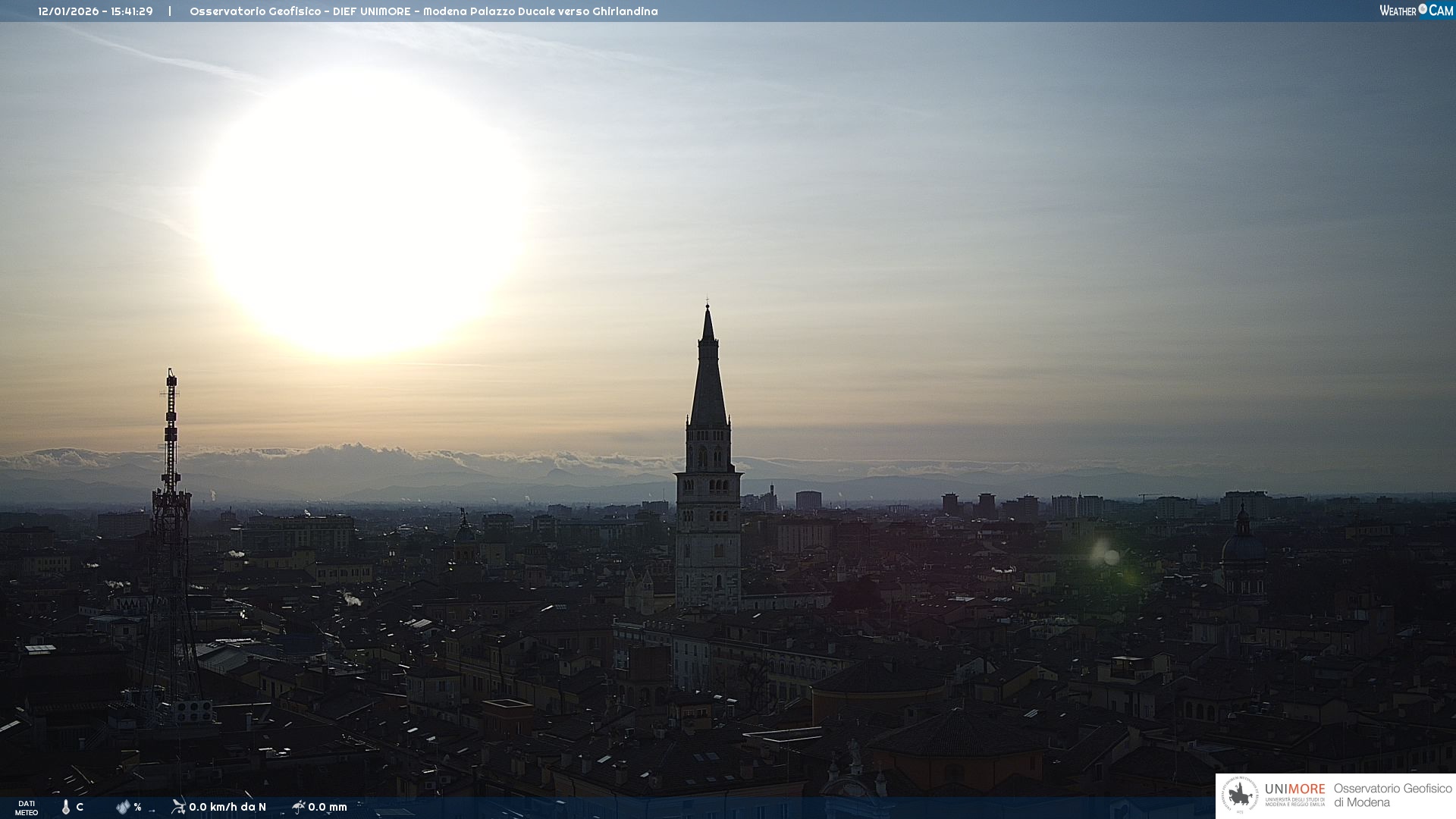Click the anemometer wind speed icon
This screenshot has width=1456, height=819.
[178, 806]
